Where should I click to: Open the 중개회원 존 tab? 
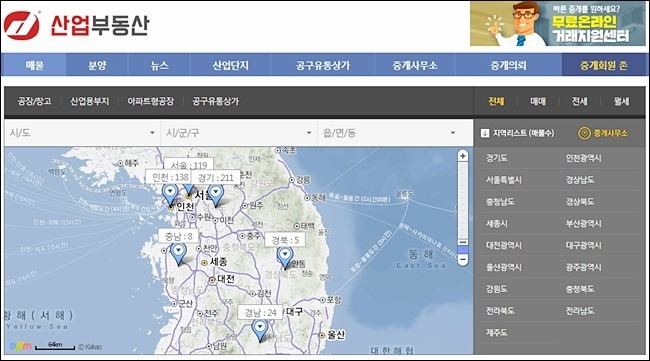pos(604,65)
